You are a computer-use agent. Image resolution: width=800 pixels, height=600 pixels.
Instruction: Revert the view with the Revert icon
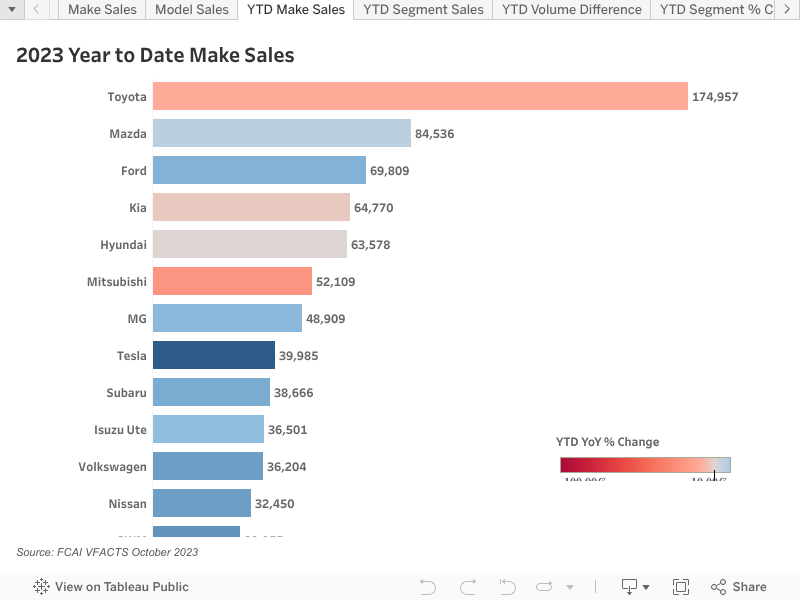point(508,587)
